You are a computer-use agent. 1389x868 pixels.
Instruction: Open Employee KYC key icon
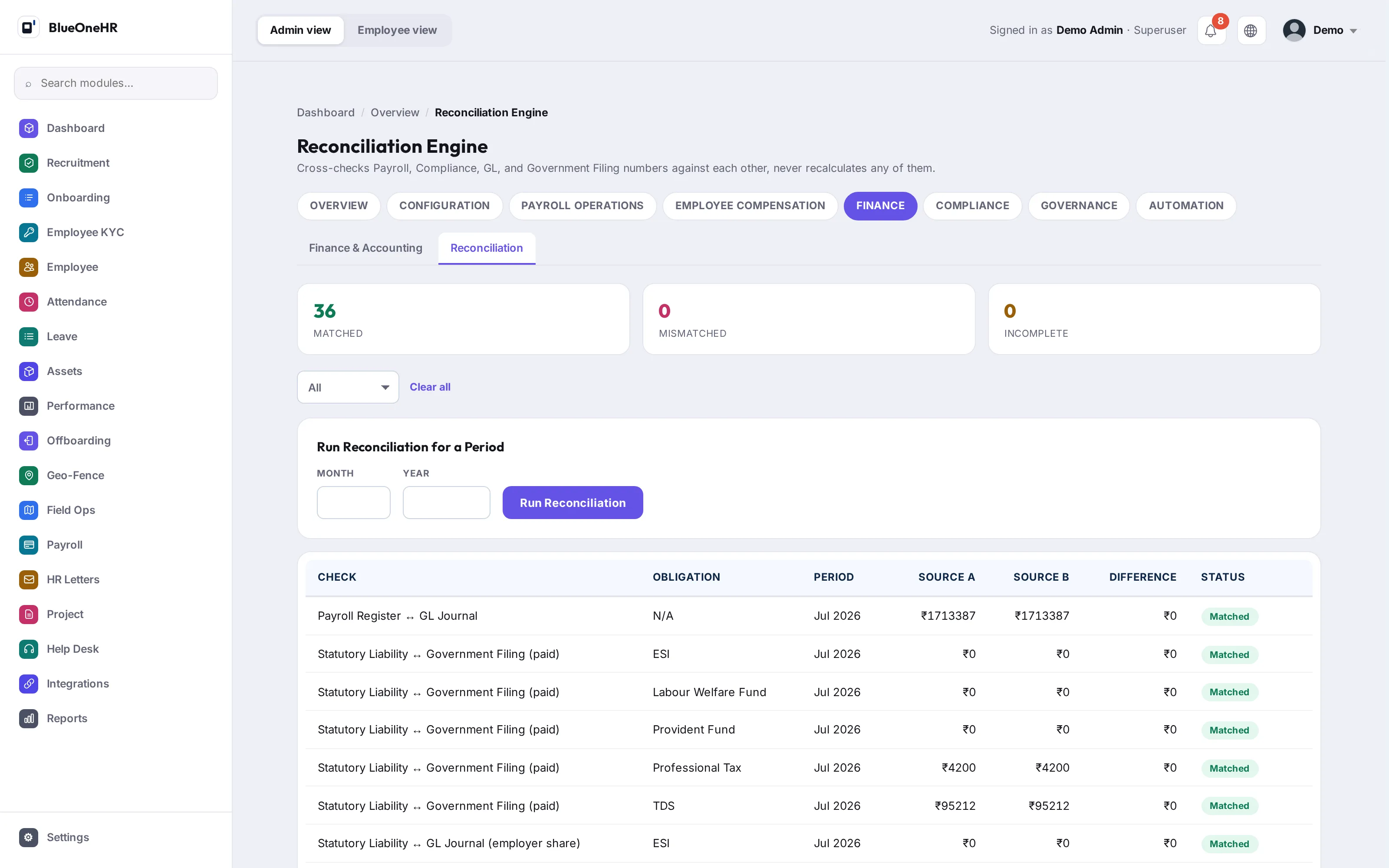pyautogui.click(x=29, y=233)
